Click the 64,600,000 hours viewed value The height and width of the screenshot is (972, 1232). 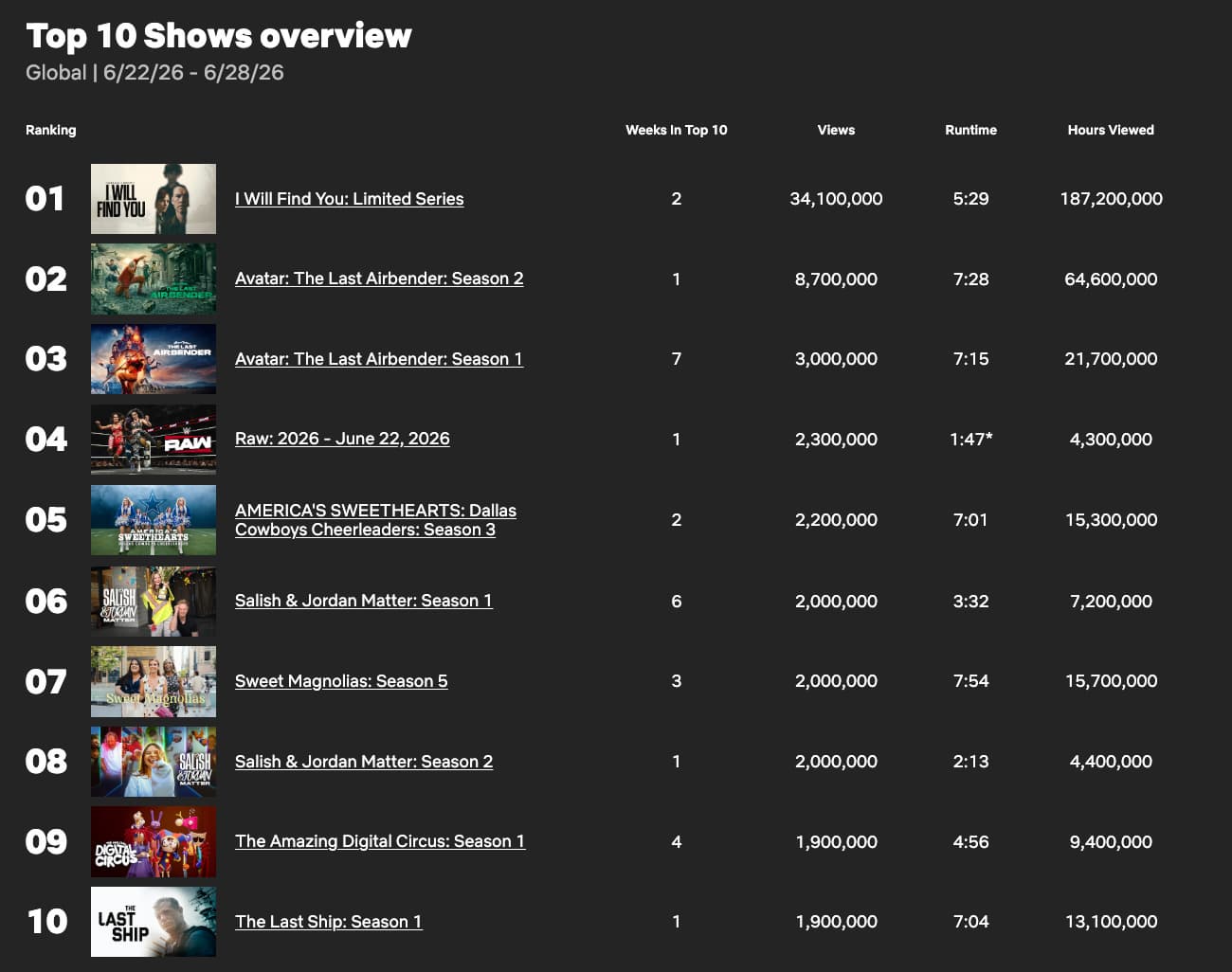(x=1111, y=279)
